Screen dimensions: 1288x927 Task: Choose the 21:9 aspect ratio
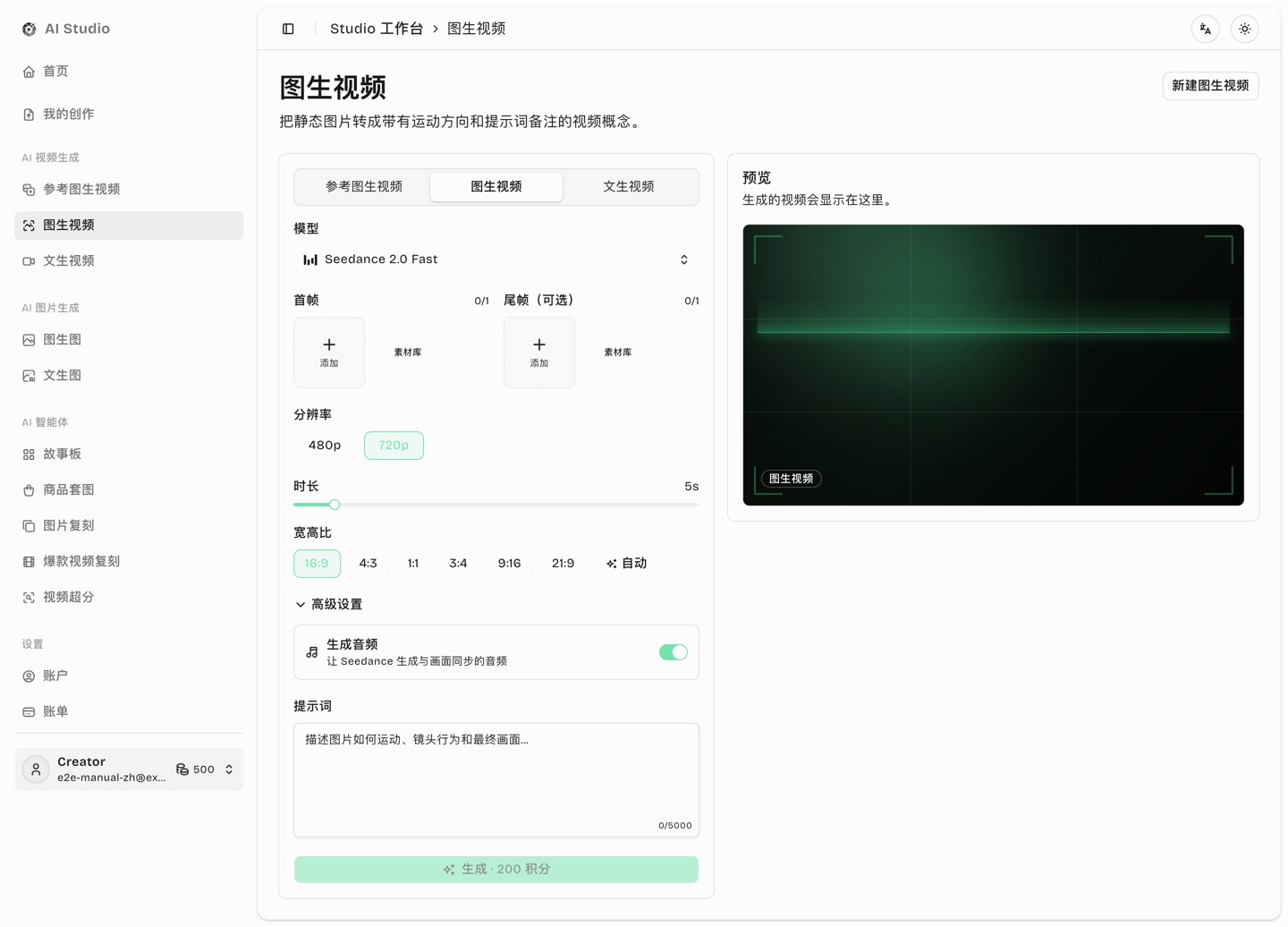563,564
